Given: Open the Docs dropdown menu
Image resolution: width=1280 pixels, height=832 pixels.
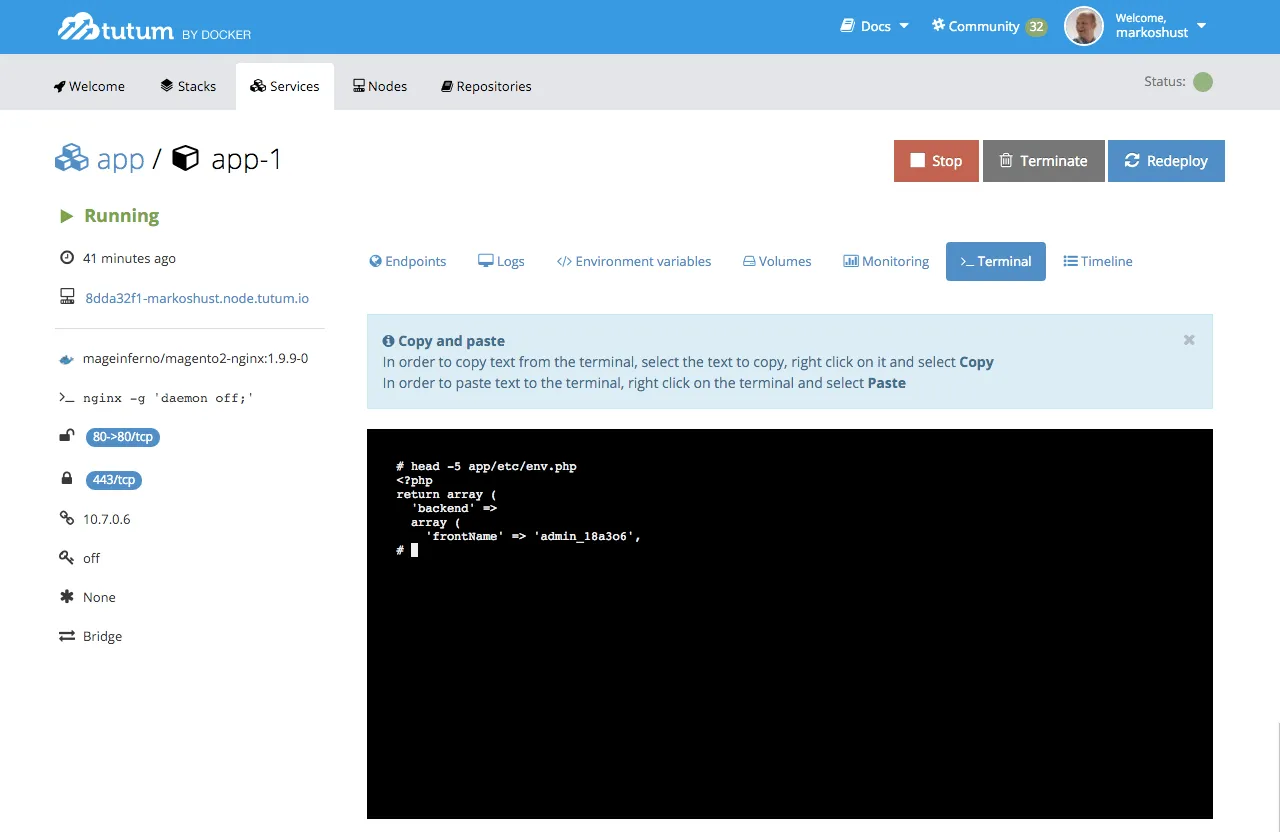Looking at the screenshot, I should pos(874,26).
